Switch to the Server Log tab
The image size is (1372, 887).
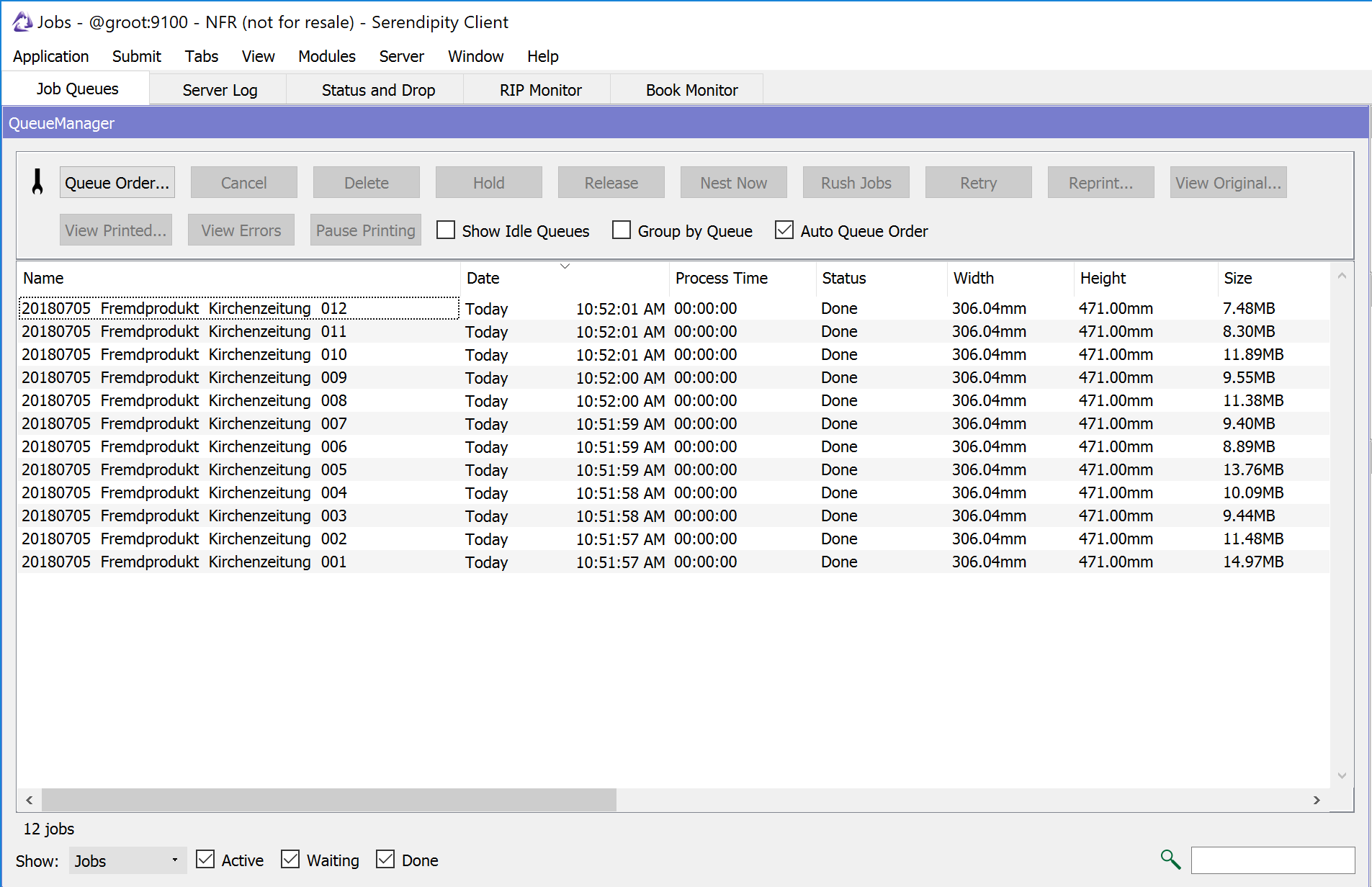[x=220, y=90]
